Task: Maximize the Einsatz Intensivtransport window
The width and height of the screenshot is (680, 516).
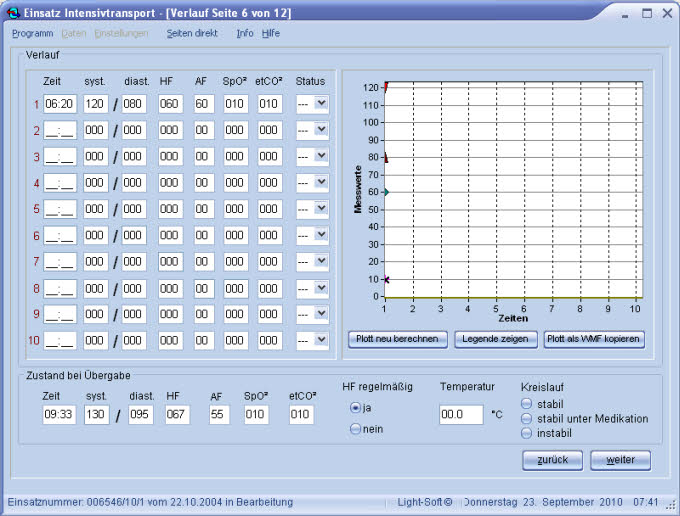Action: point(647,13)
